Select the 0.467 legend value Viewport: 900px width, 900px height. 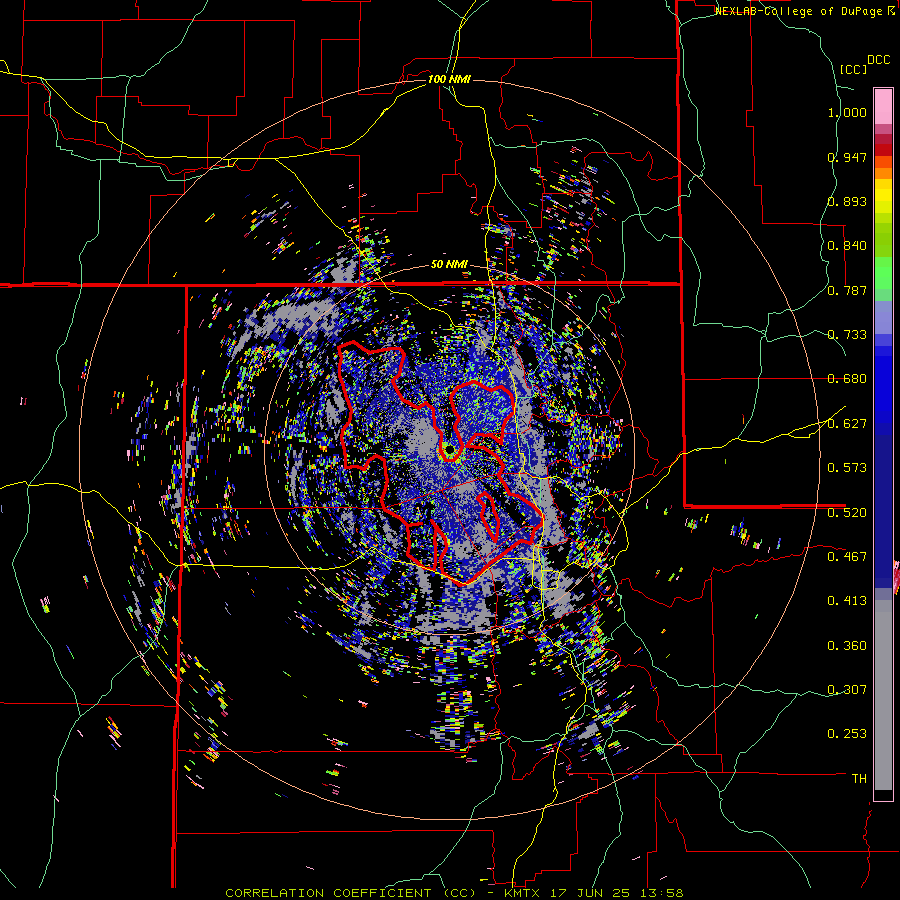847,557
